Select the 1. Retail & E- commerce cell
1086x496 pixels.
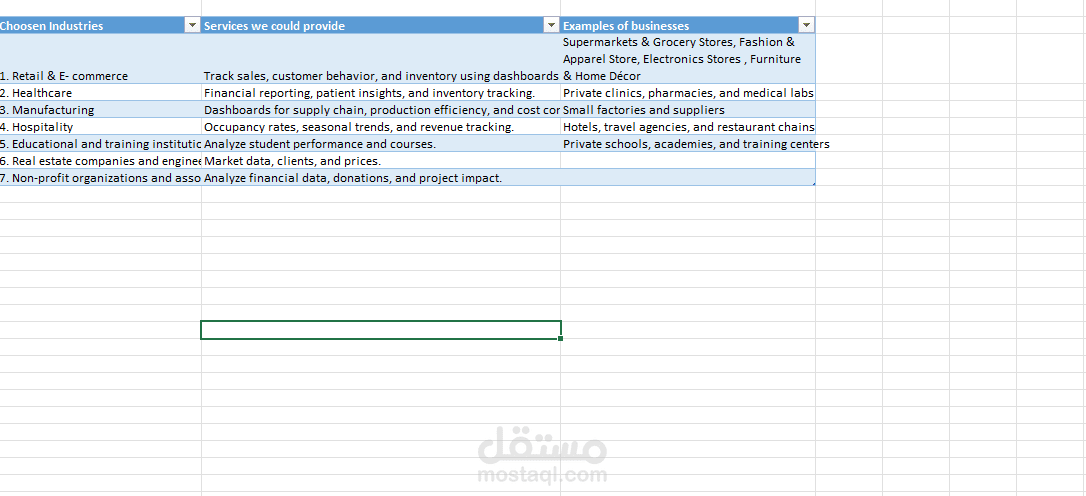[100, 59]
